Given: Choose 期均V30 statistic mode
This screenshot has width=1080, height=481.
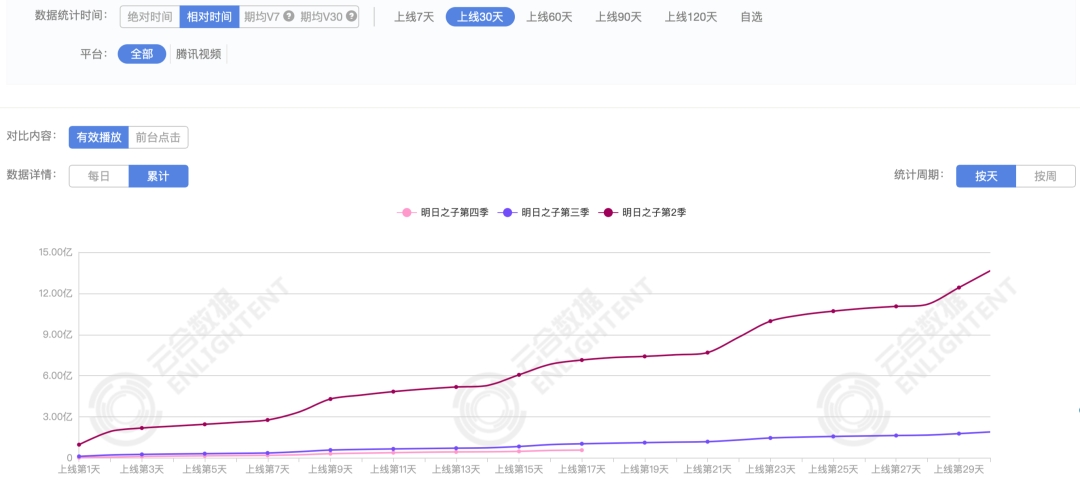Looking at the screenshot, I should pyautogui.click(x=322, y=17).
